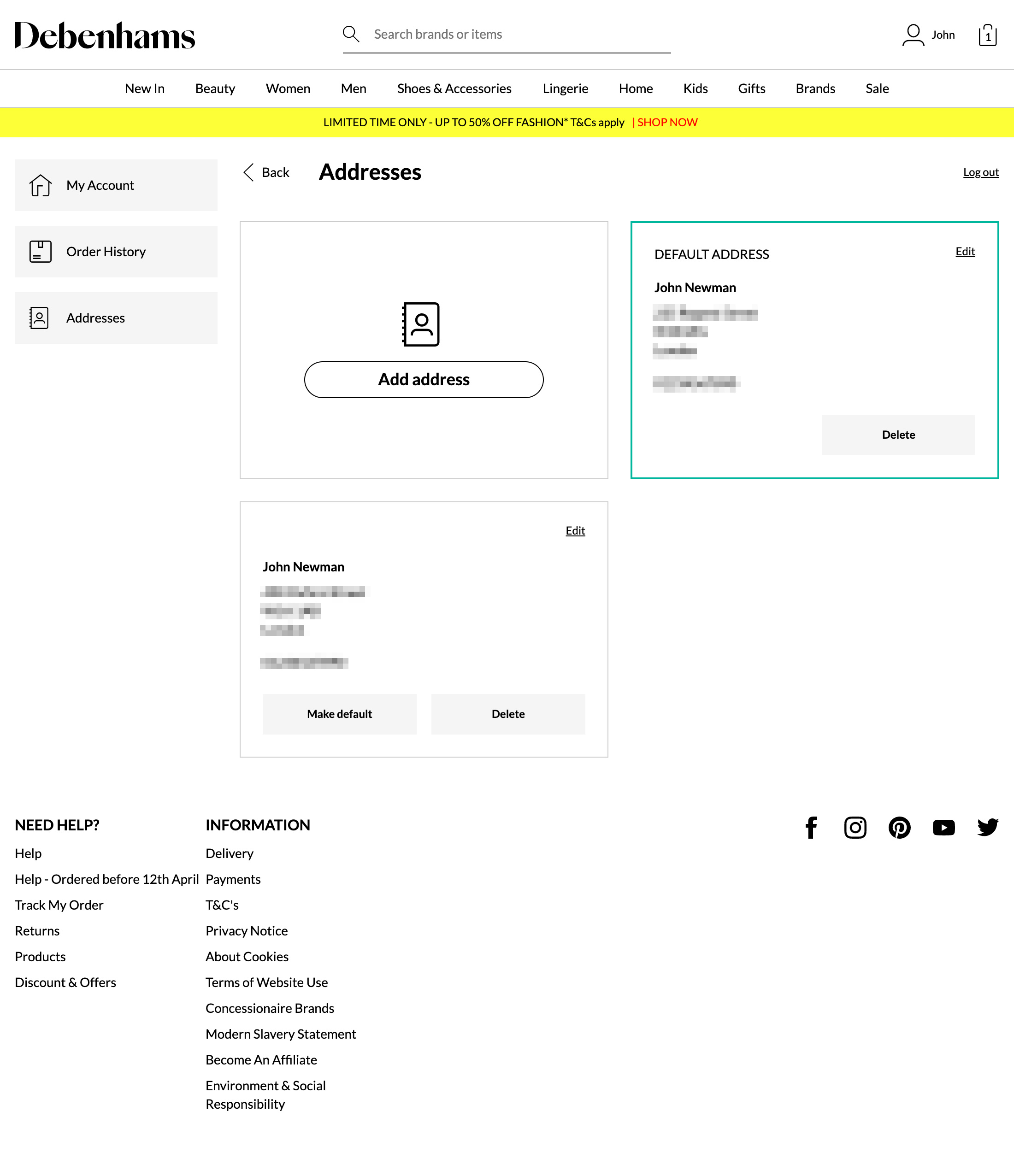1014x1176 pixels.
Task: Edit the default address
Action: [x=965, y=252]
